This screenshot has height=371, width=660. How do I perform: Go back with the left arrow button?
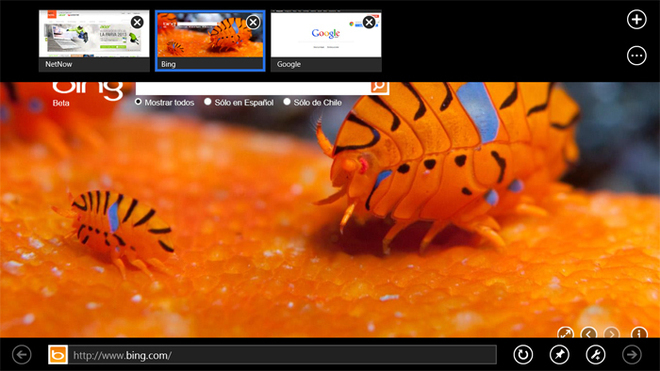(x=22, y=355)
